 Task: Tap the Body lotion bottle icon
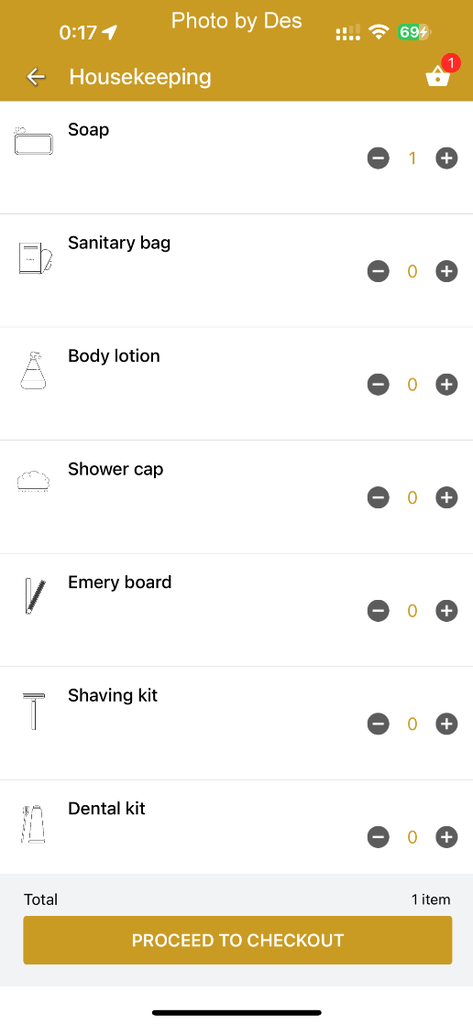click(33, 370)
